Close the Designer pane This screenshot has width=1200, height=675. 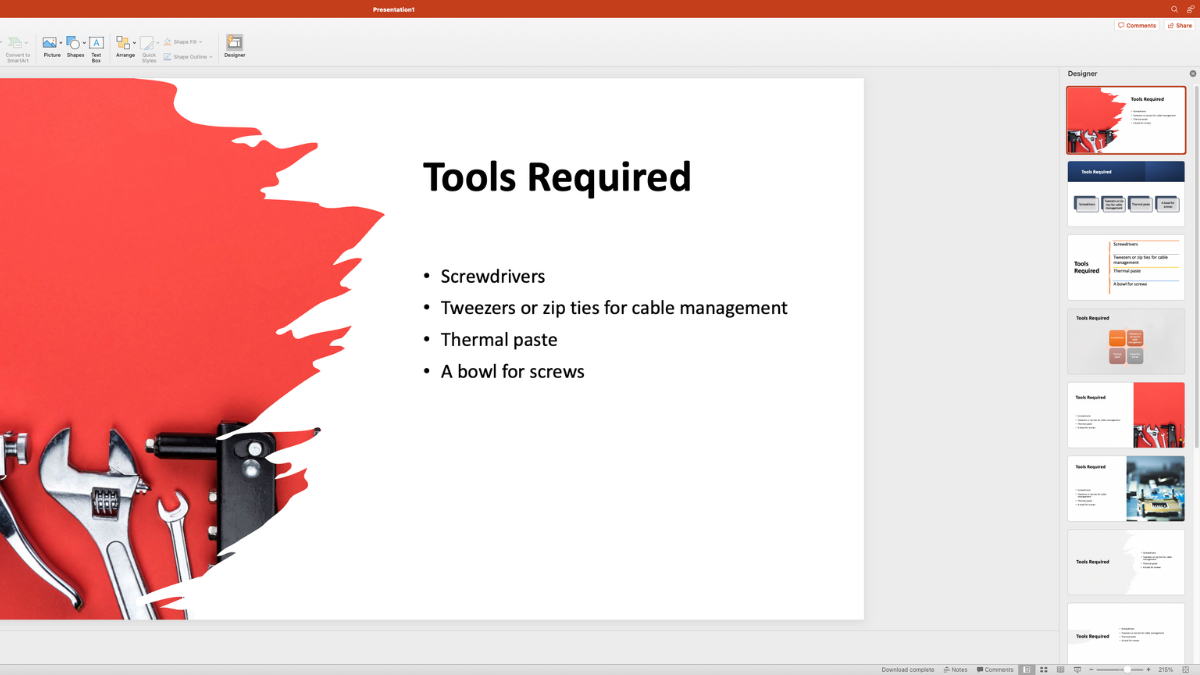click(1192, 73)
